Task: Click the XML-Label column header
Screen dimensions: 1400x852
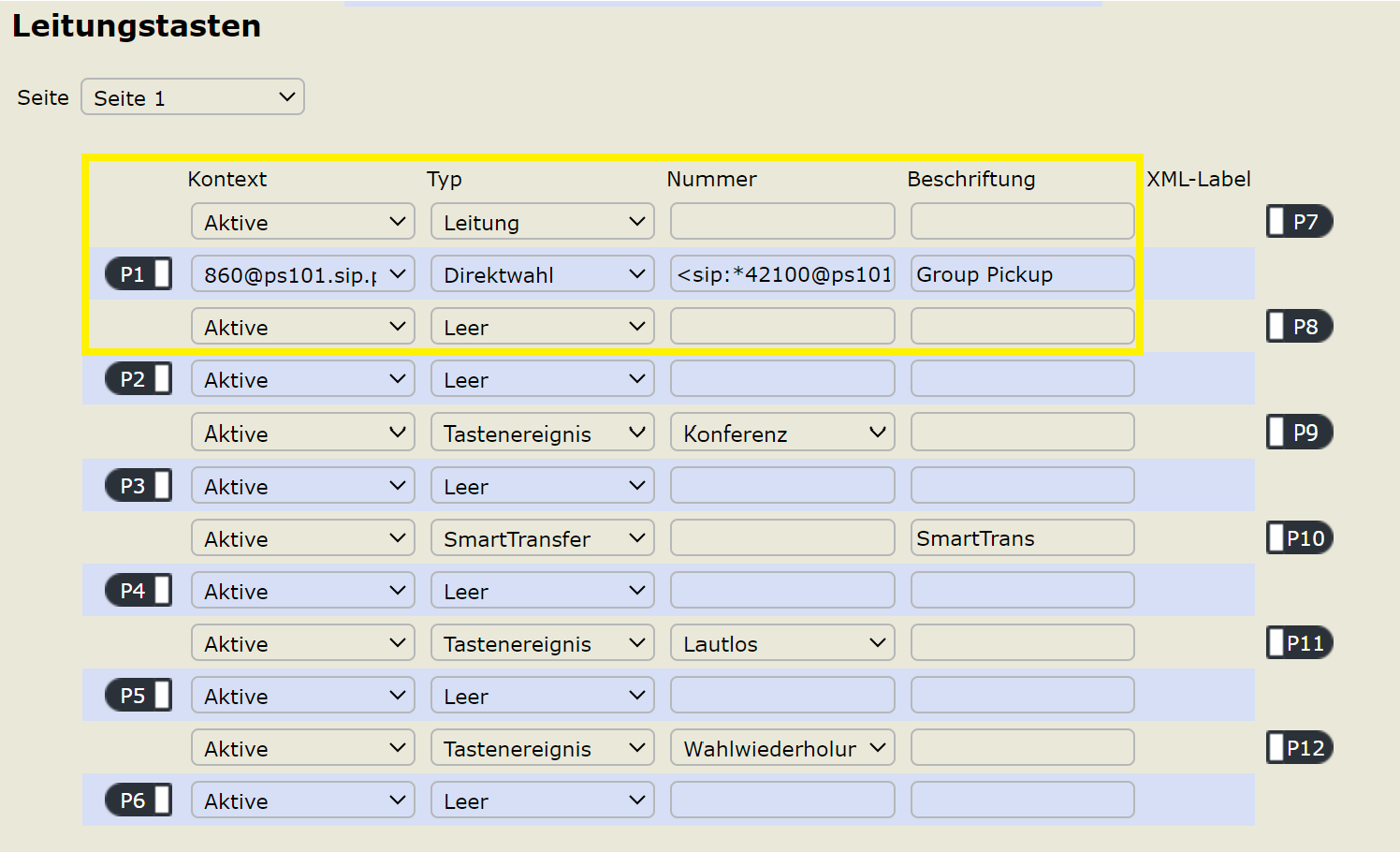Action: (x=1199, y=179)
